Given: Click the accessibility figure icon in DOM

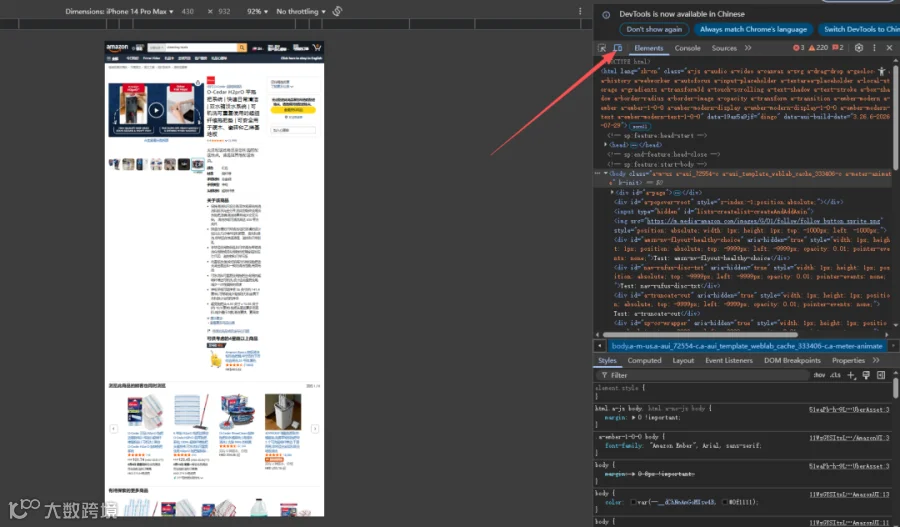Looking at the screenshot, I should point(882,72).
